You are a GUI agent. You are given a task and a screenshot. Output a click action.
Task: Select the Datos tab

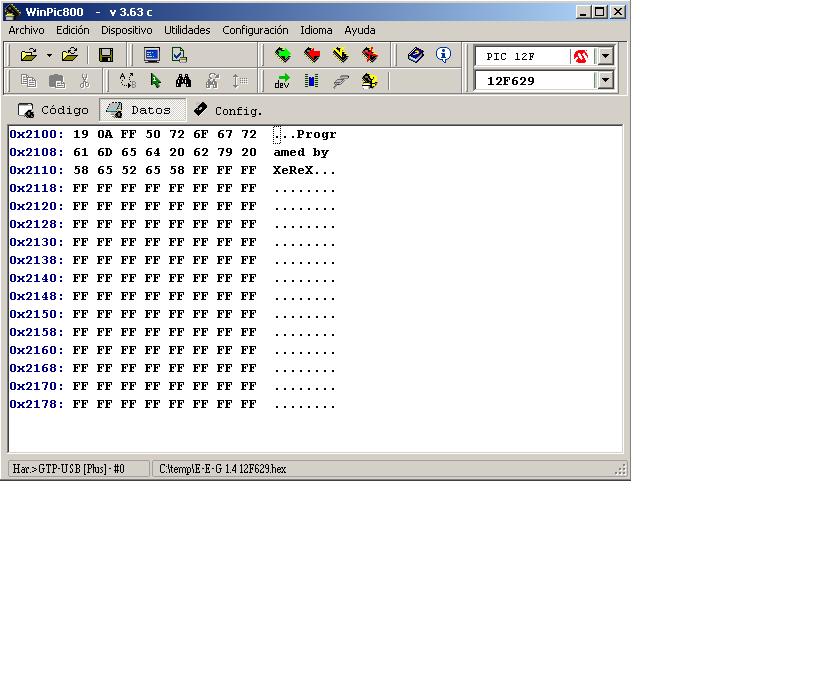pyautogui.click(x=141, y=110)
